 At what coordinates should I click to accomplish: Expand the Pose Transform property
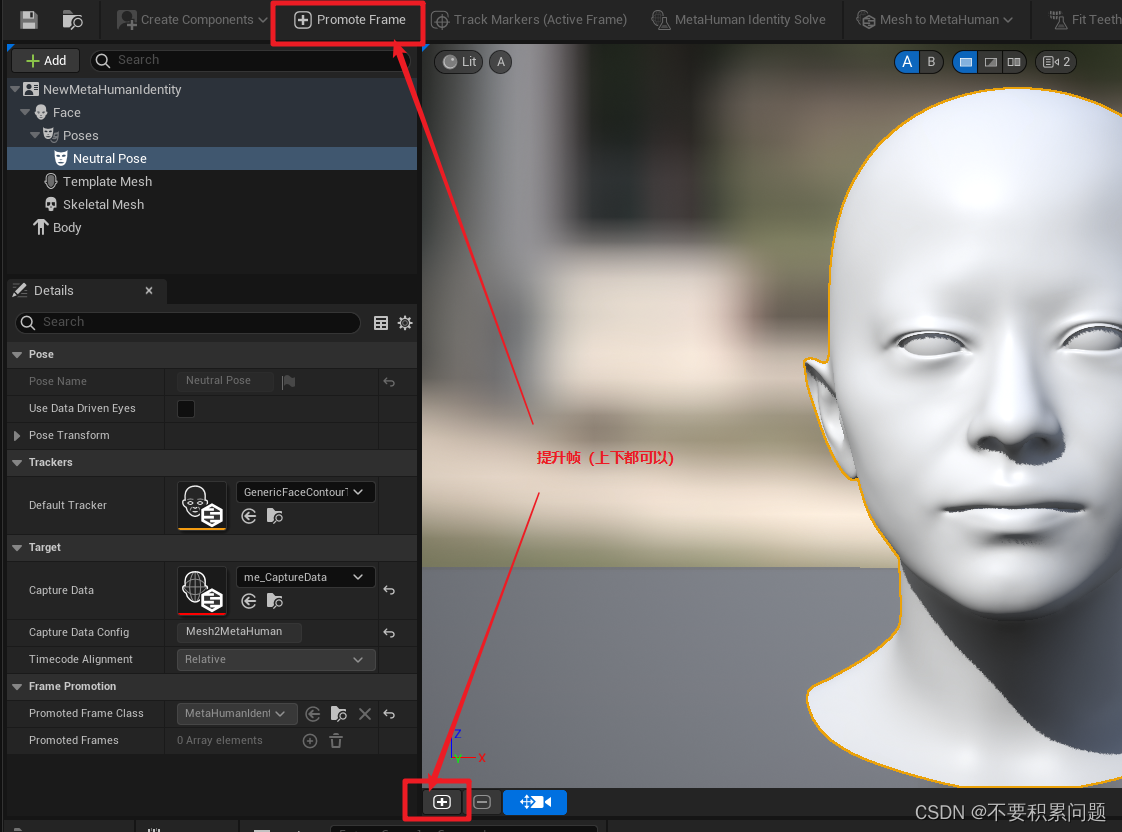(x=17, y=435)
